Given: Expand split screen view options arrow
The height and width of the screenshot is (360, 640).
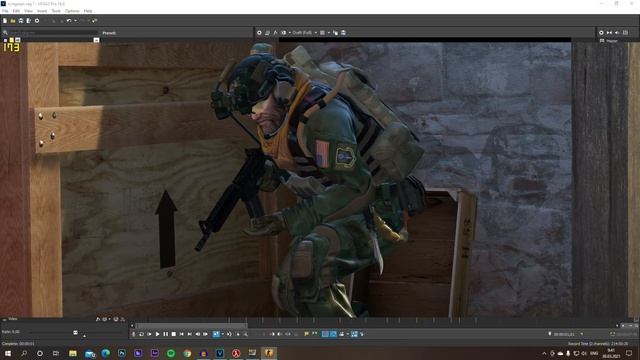Looking at the screenshot, I should (290, 33).
